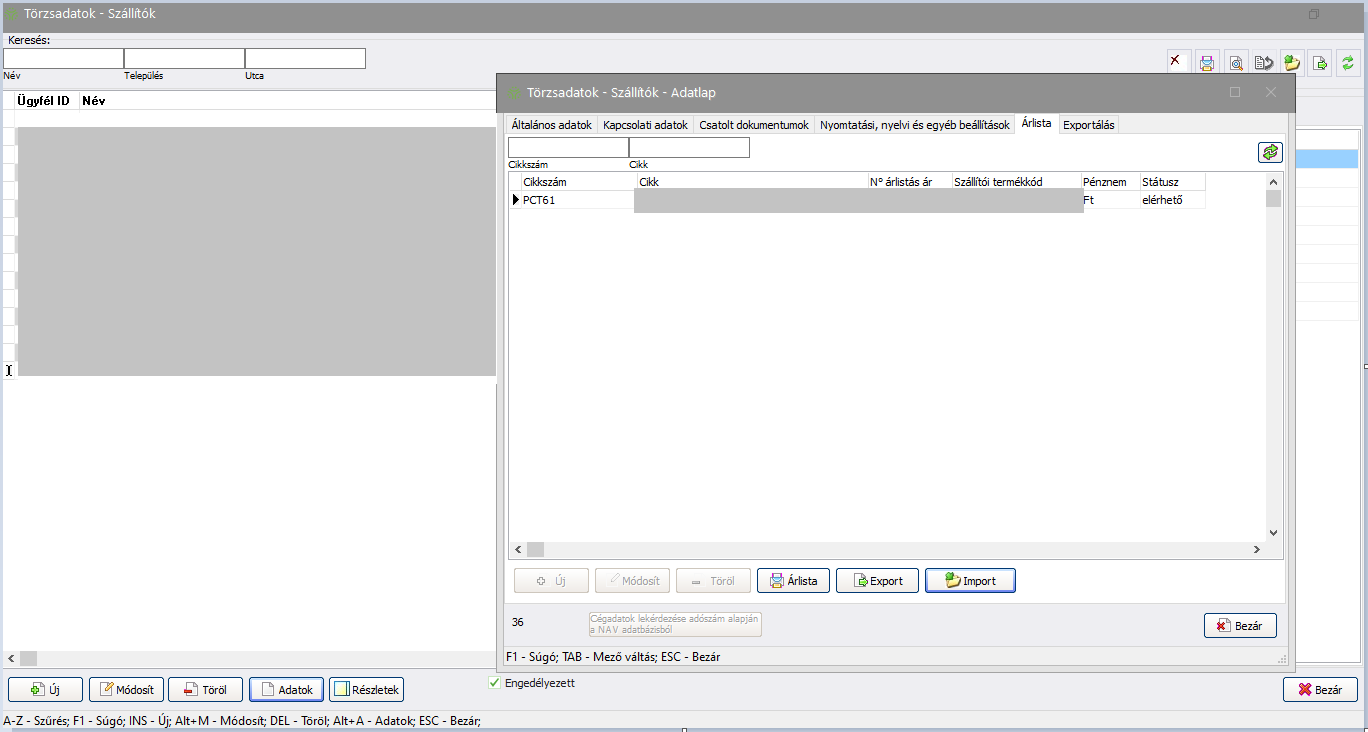
Task: Open print preview with magnifier document icon
Action: [1235, 62]
